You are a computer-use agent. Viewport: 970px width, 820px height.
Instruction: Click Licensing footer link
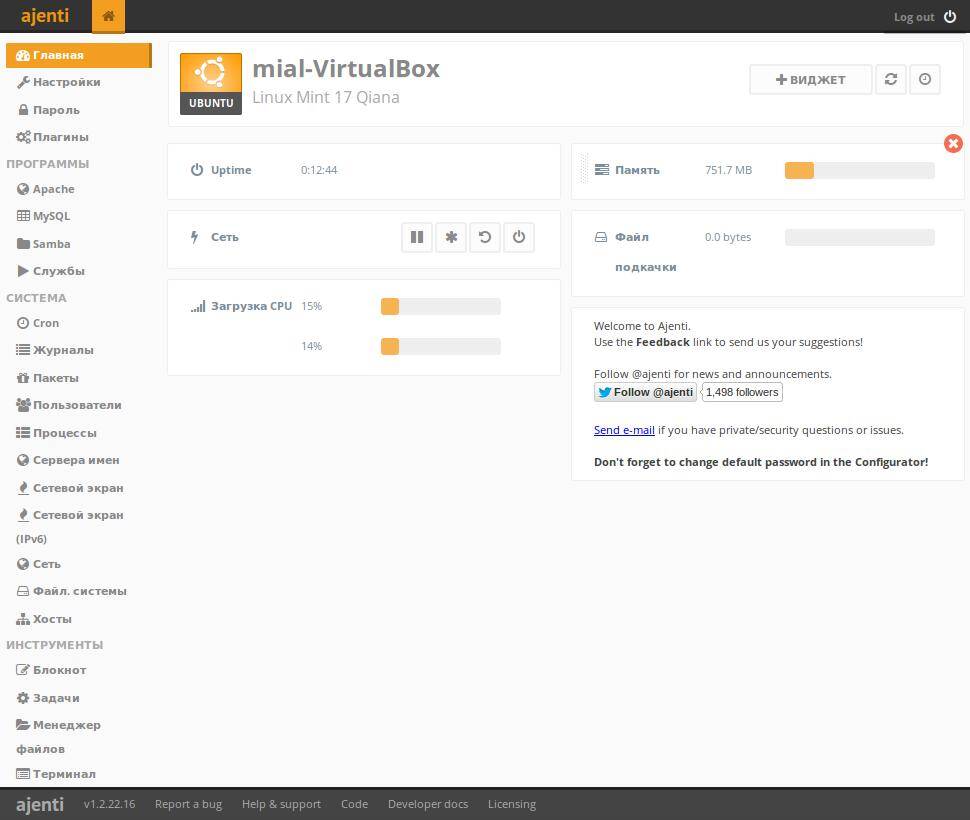tap(512, 804)
